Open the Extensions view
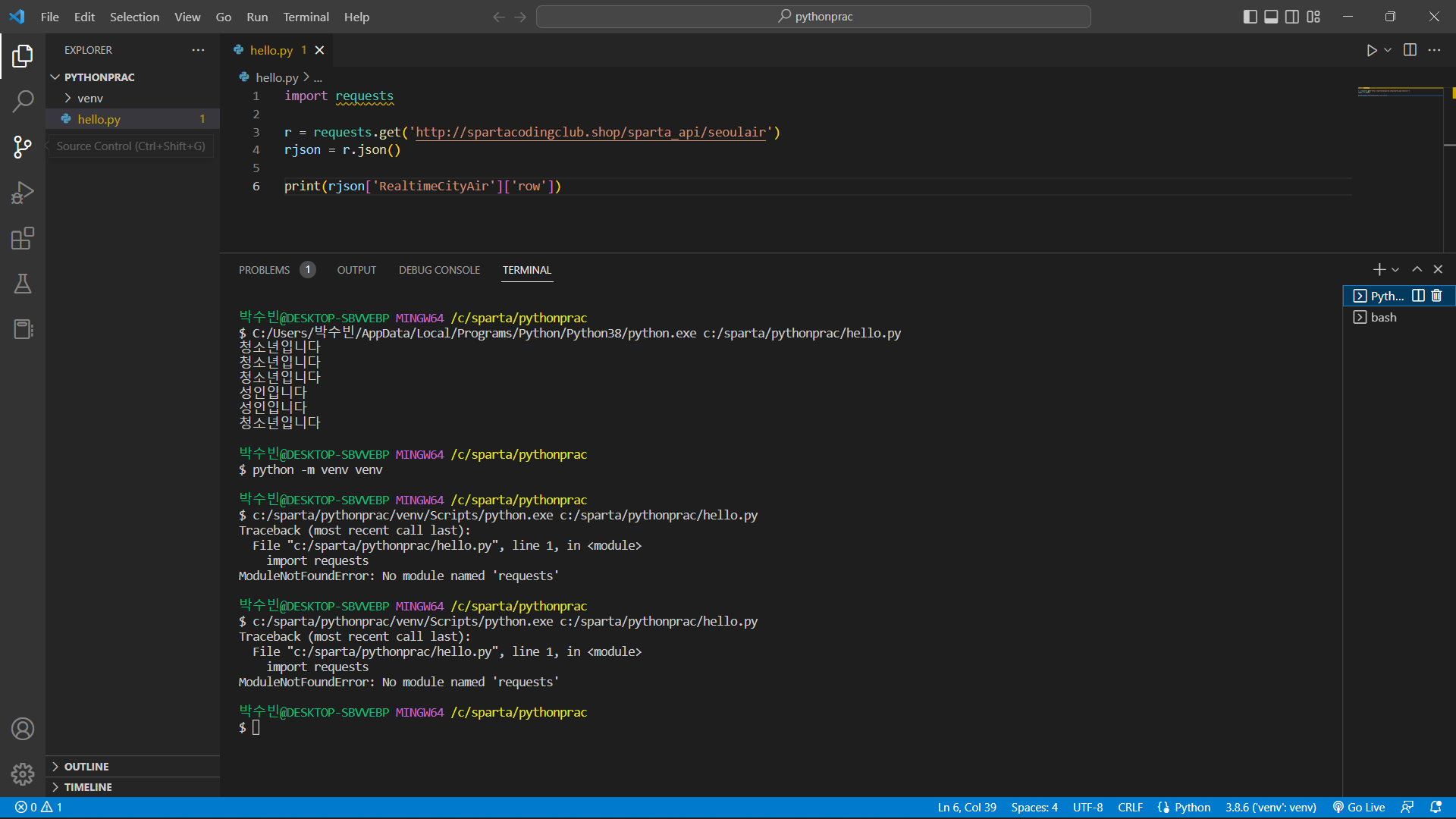The image size is (1456, 819). point(23,238)
